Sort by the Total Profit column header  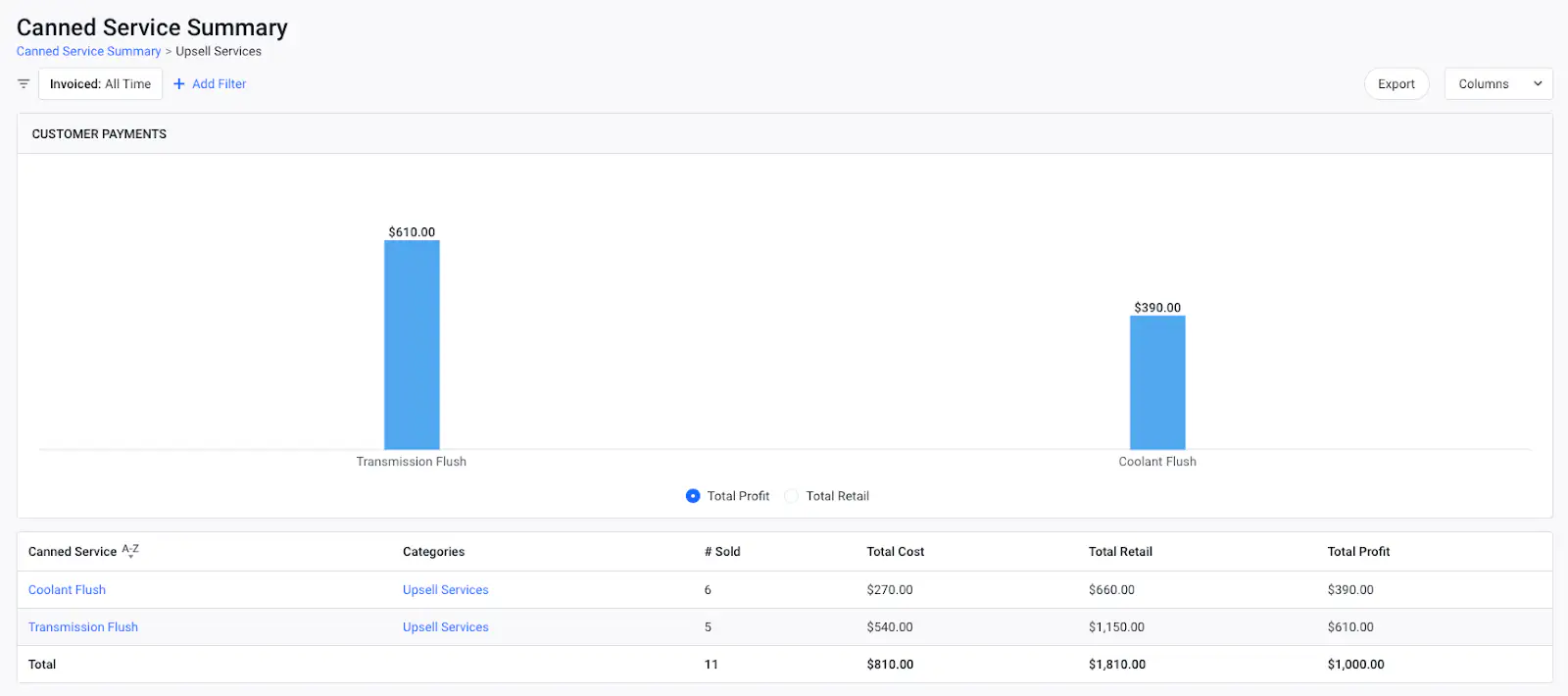coord(1358,552)
